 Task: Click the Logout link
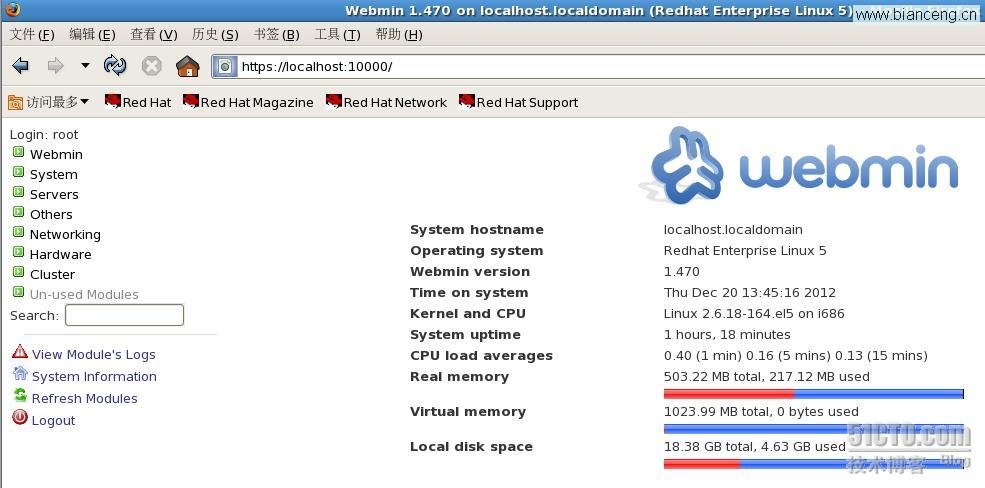point(53,421)
